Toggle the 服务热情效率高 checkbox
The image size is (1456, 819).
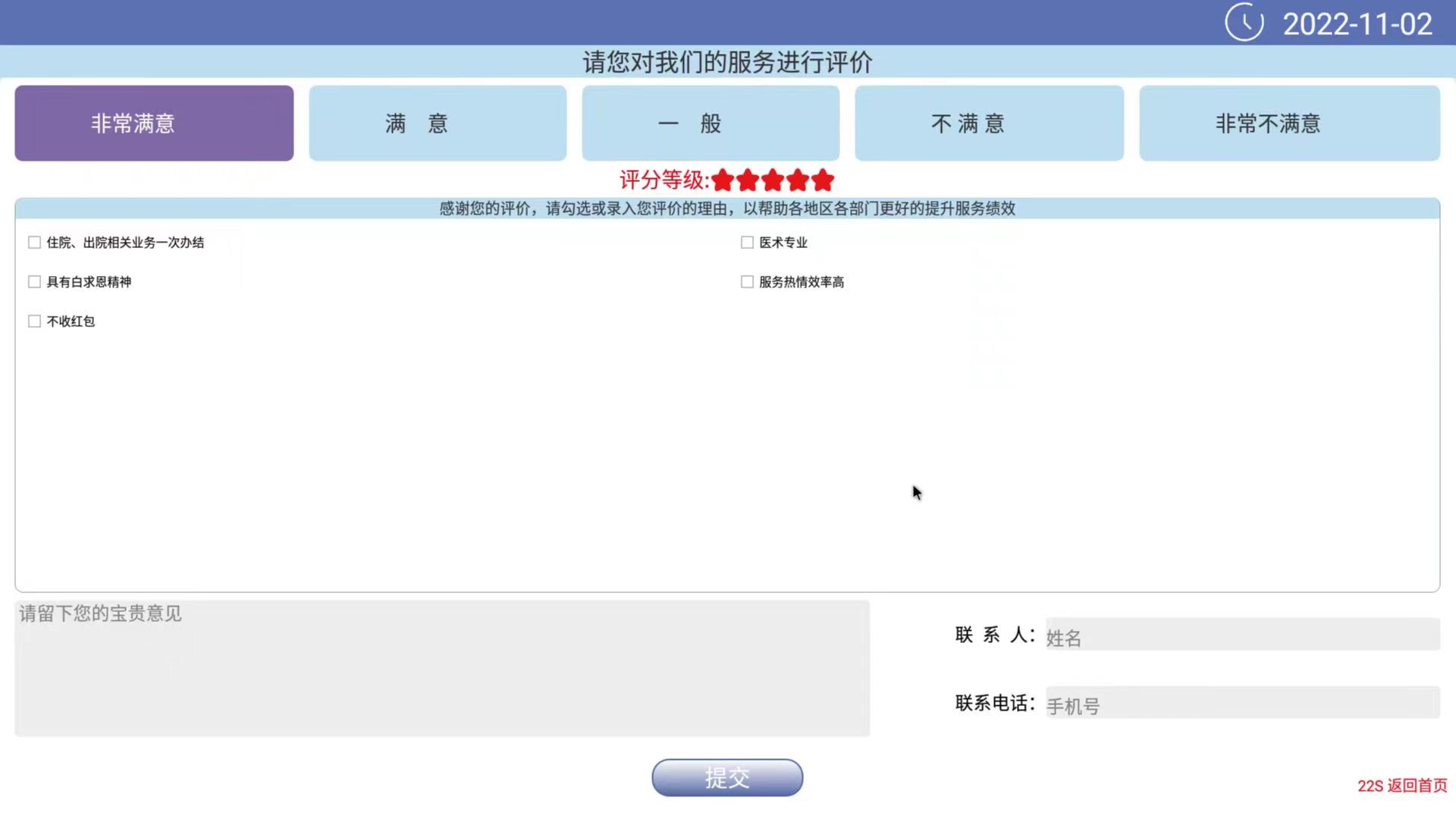pos(747,282)
